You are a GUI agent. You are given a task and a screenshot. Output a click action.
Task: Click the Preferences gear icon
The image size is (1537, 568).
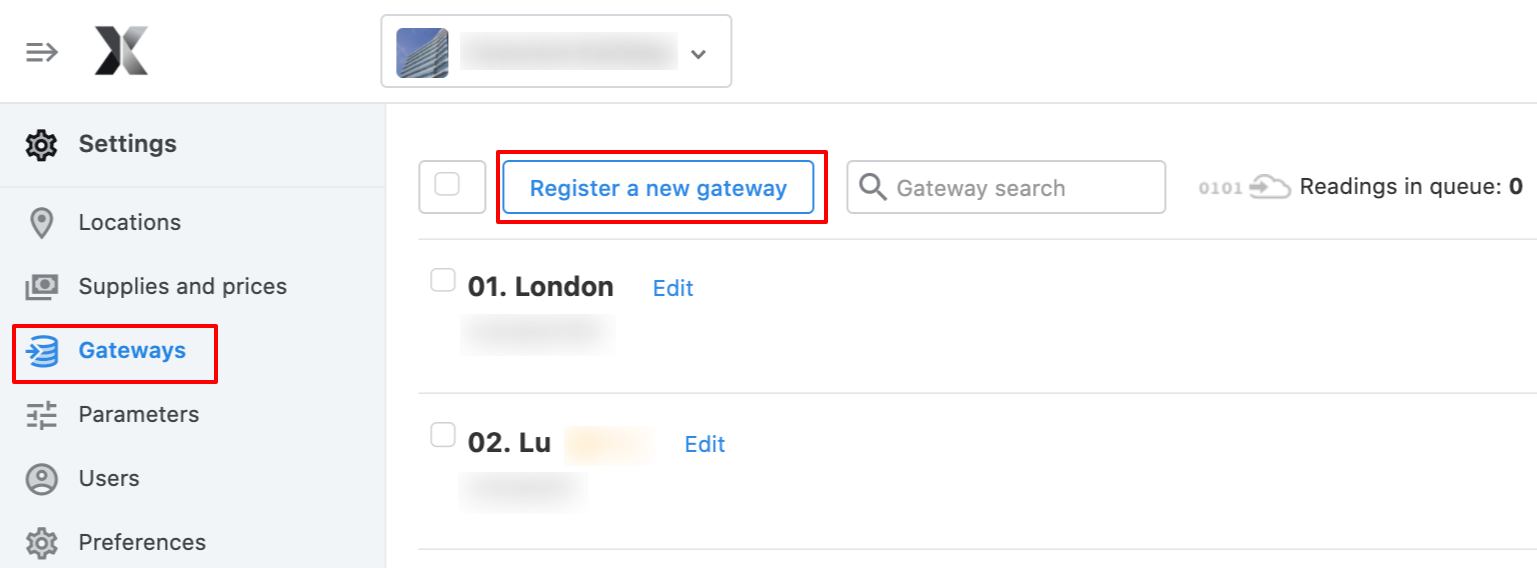[41, 543]
